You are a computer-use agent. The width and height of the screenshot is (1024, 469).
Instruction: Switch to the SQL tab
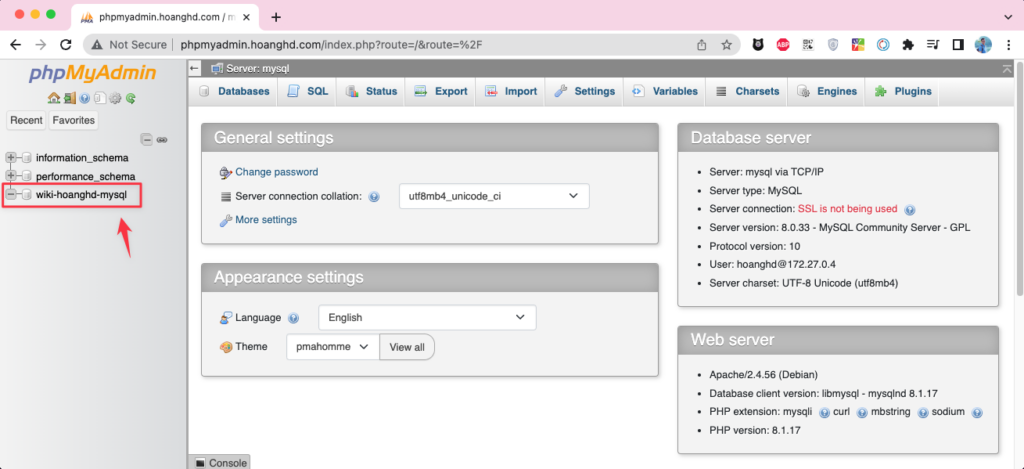(307, 91)
